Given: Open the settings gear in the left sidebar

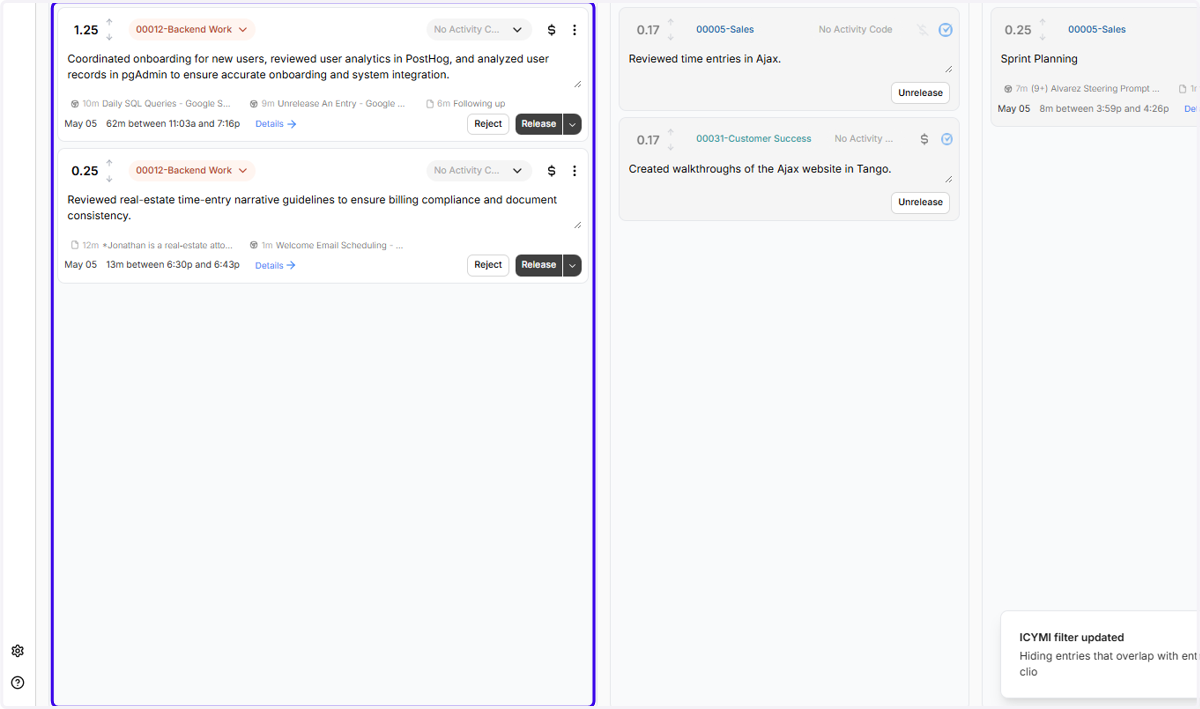Looking at the screenshot, I should (x=17, y=651).
